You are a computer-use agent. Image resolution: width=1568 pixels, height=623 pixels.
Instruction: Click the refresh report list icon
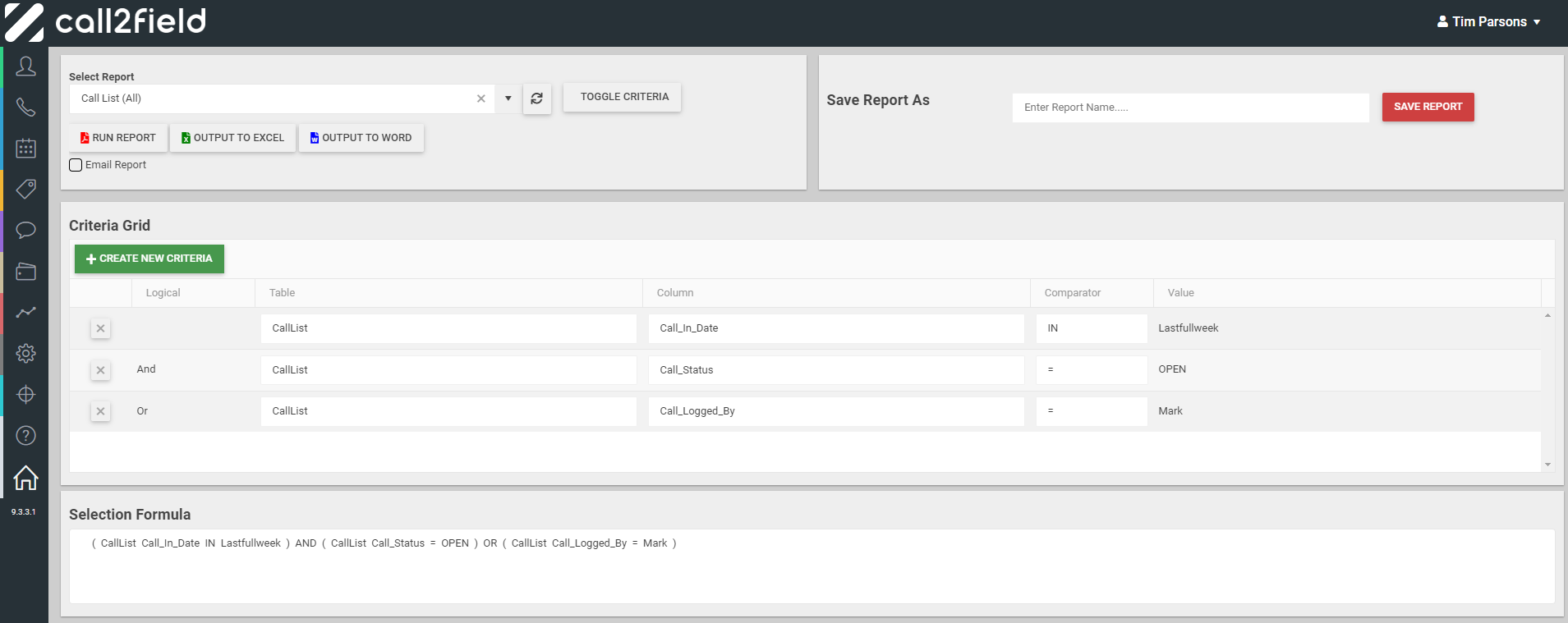536,98
